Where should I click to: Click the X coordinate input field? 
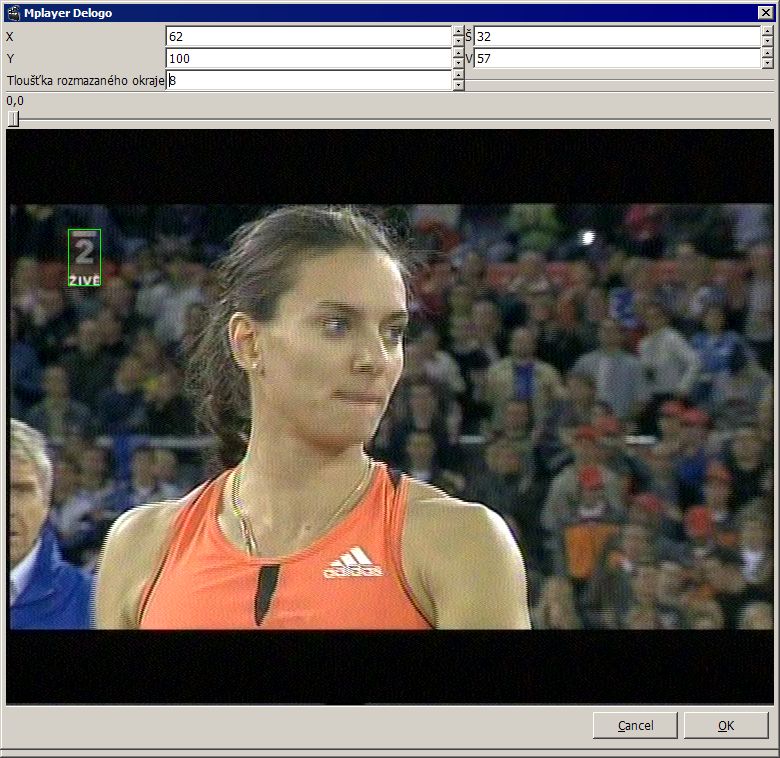coord(308,36)
